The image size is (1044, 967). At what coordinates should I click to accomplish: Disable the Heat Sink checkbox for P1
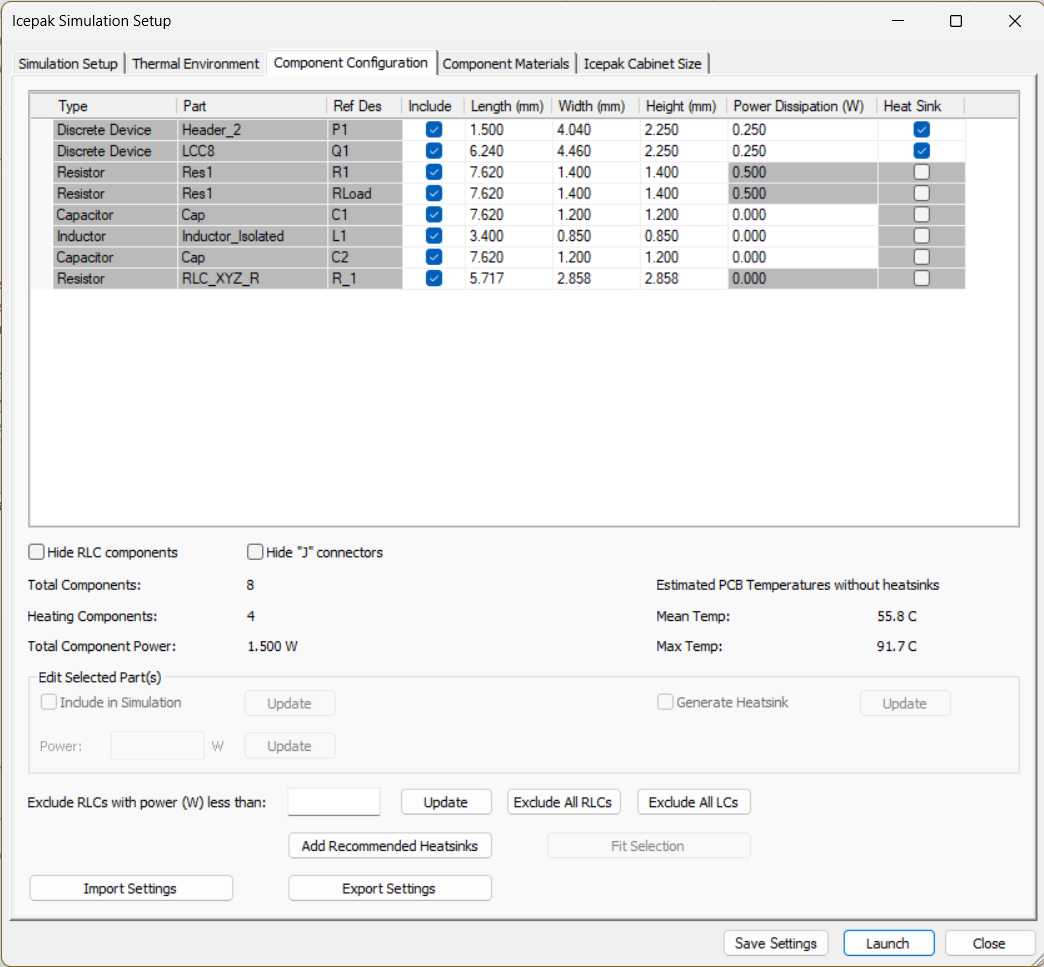920,129
